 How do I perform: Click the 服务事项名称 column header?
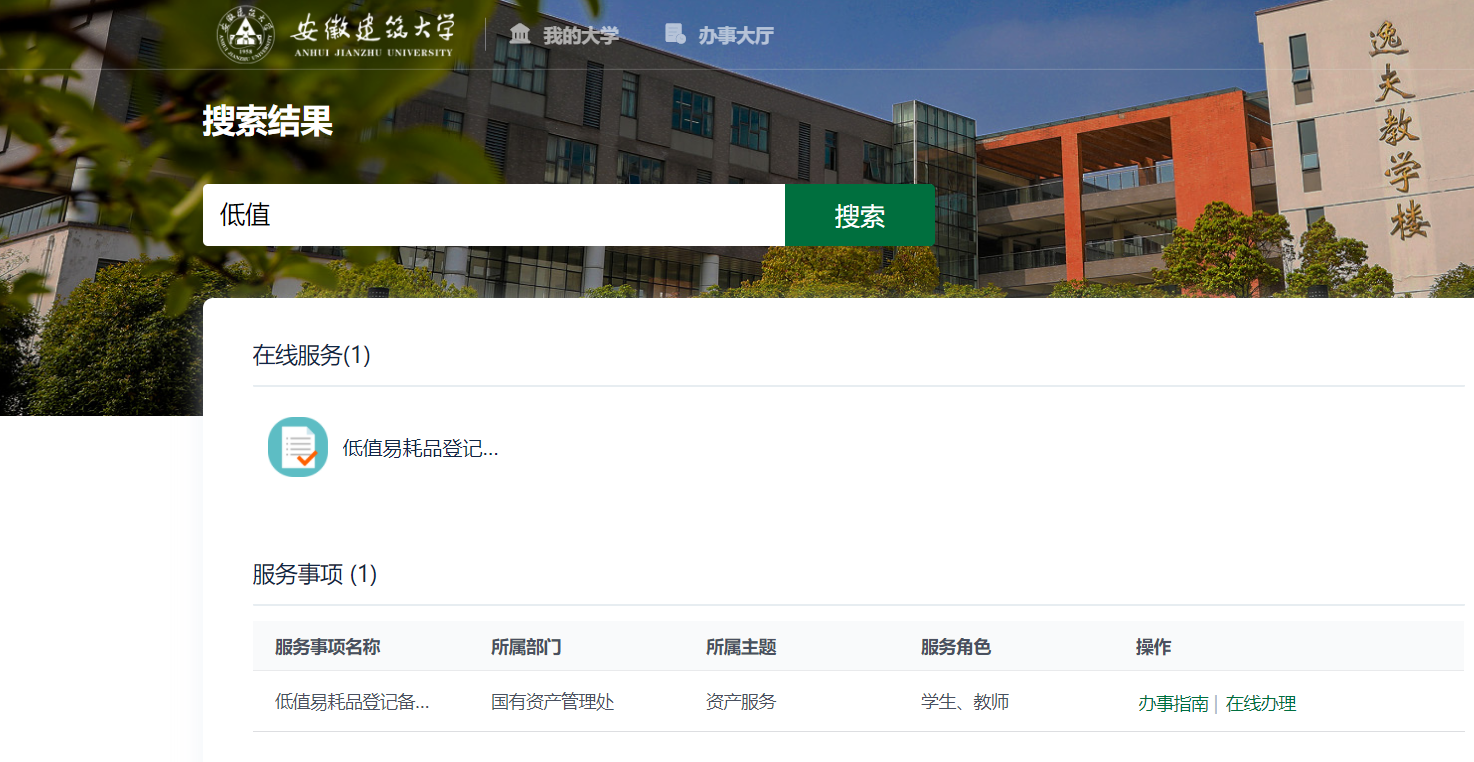(327, 647)
